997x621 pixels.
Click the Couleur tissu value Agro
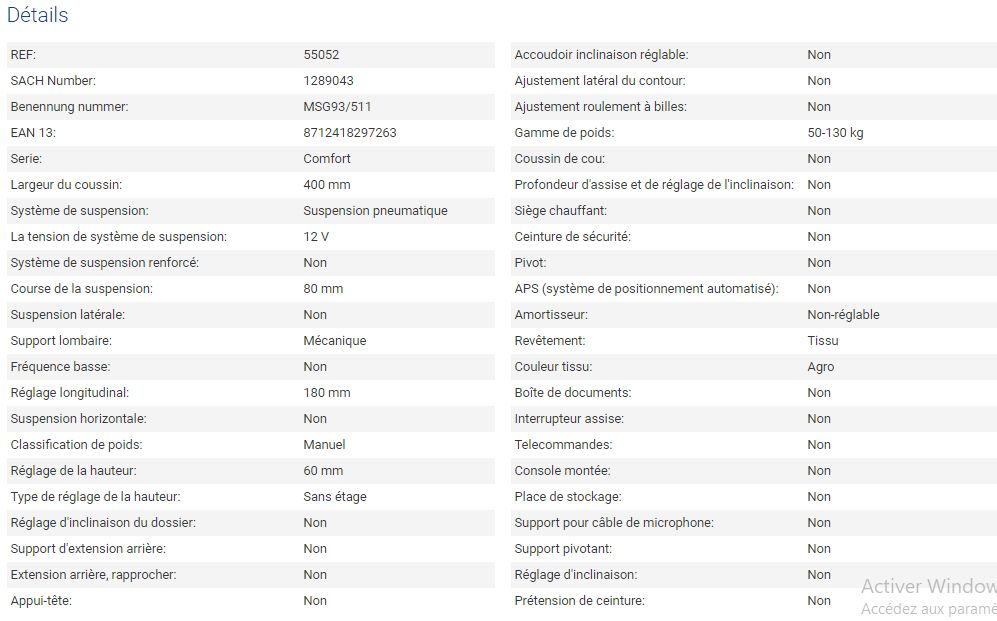click(820, 367)
